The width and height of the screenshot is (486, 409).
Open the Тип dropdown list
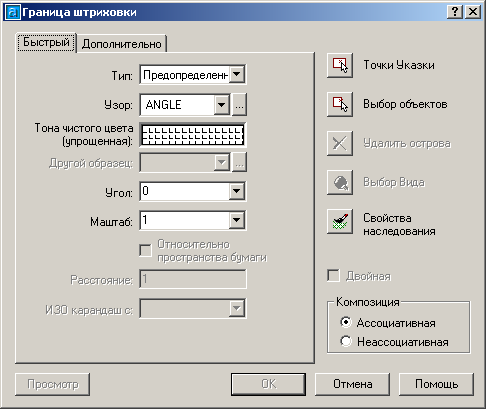237,74
